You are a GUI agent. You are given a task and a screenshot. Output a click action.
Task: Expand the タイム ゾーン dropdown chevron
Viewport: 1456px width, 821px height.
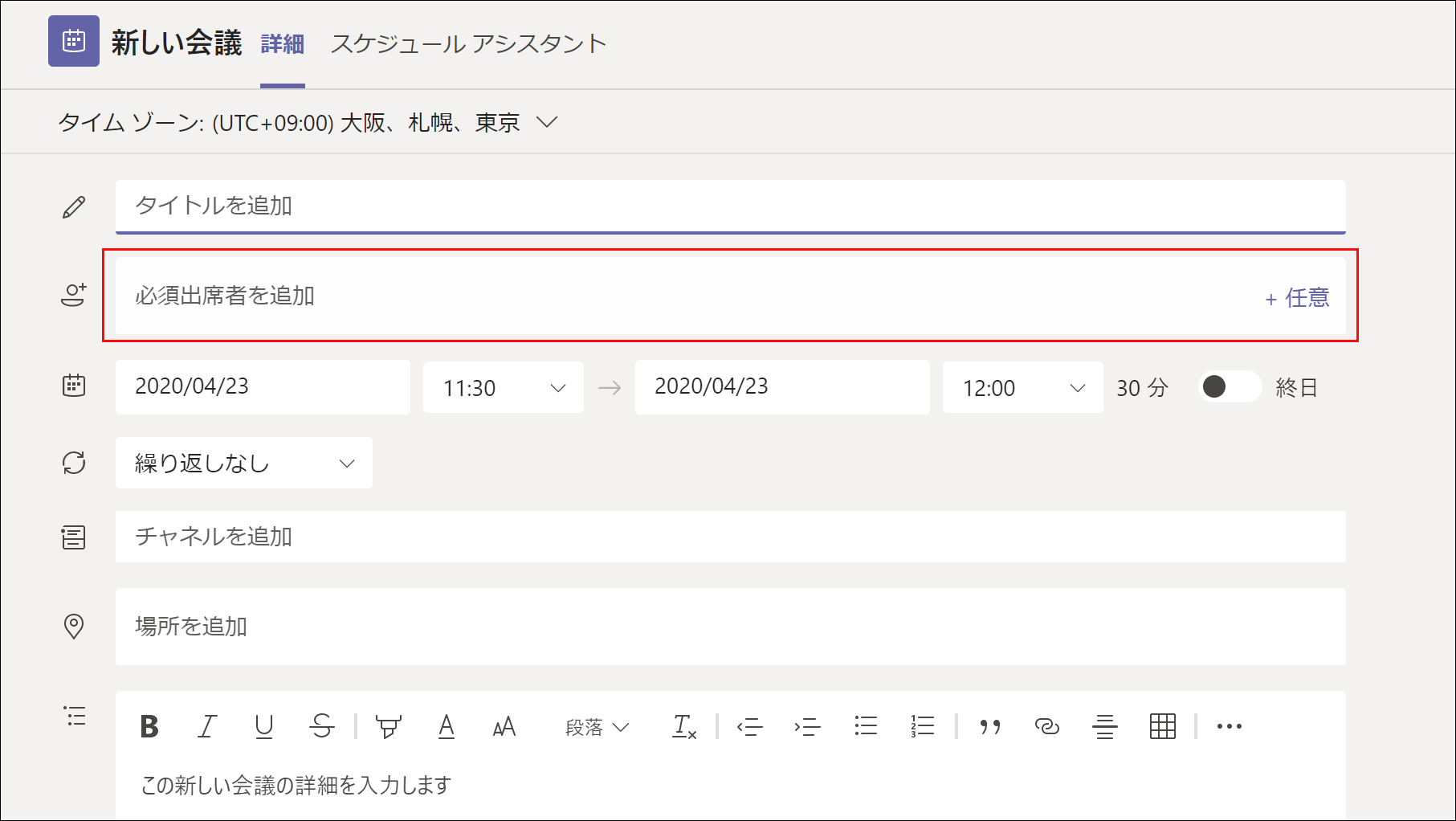pos(547,122)
